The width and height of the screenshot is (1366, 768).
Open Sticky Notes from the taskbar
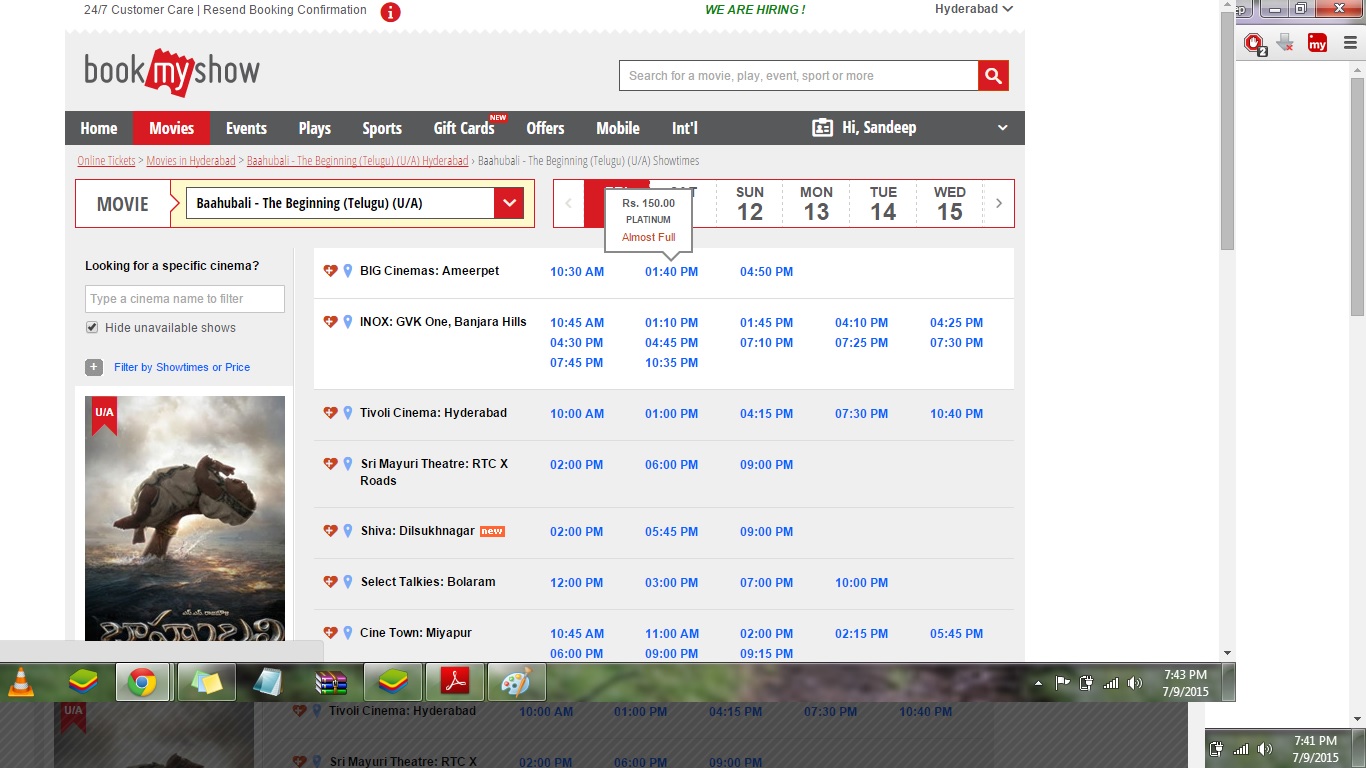point(206,682)
